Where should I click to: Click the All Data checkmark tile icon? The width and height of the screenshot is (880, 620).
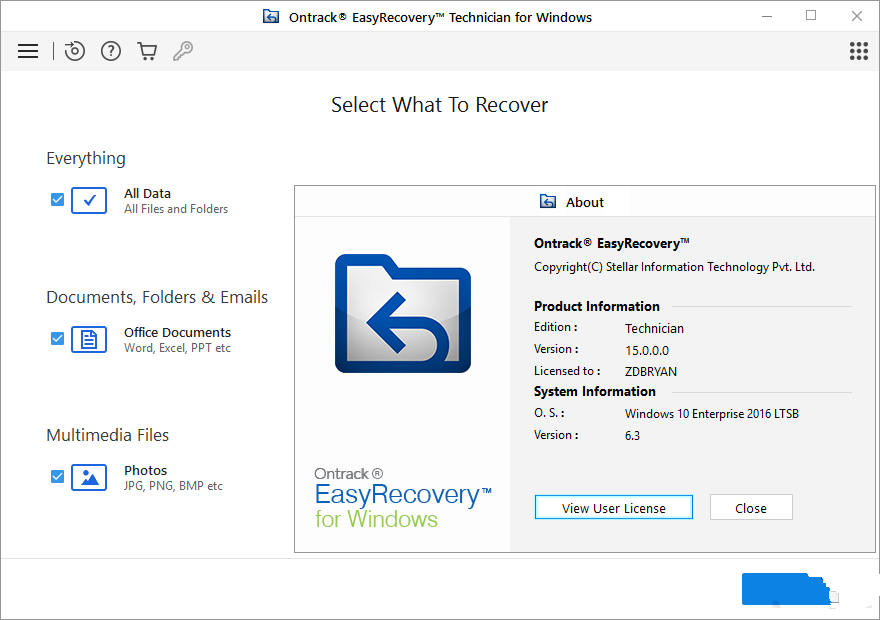point(89,200)
